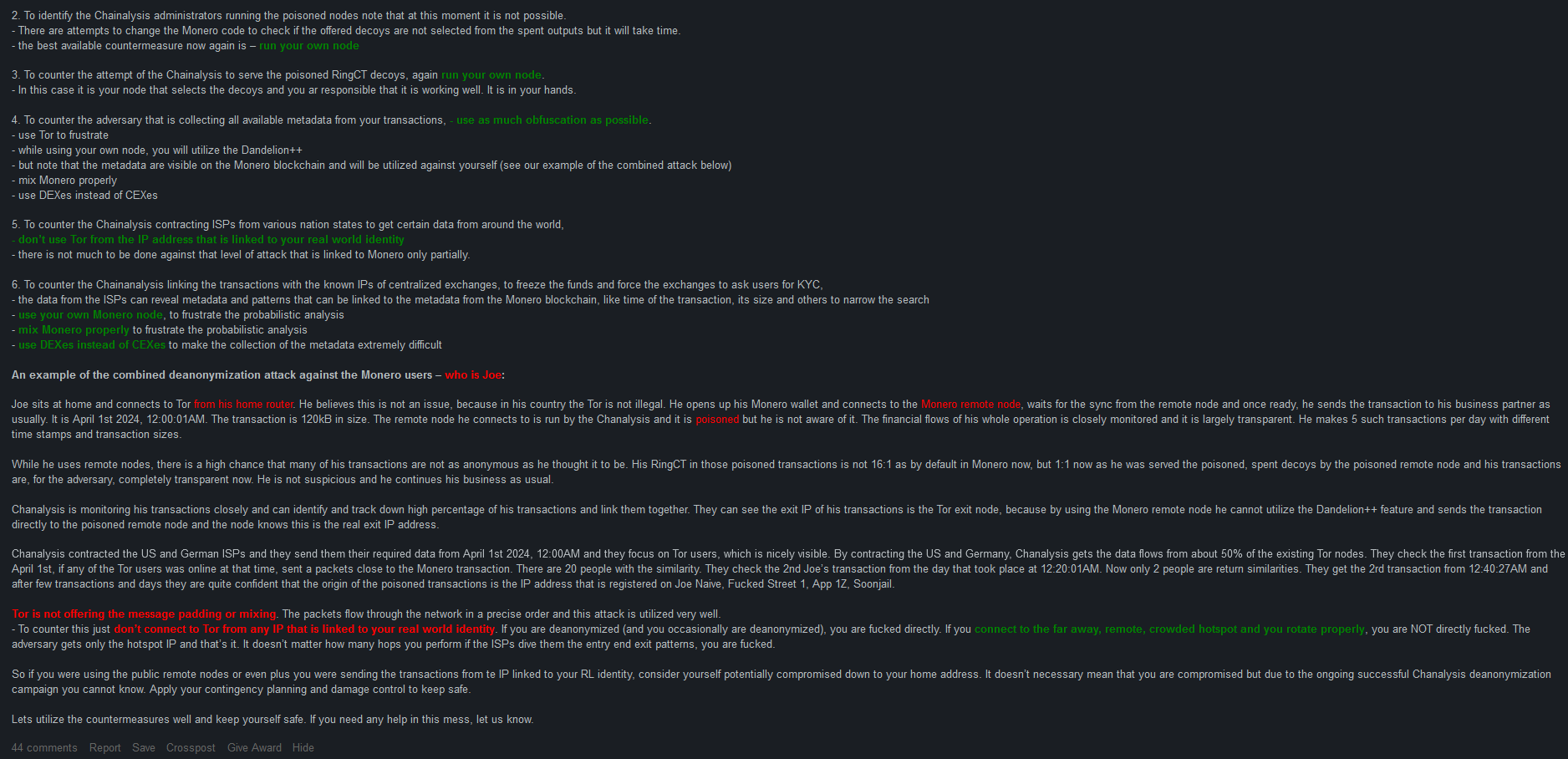This screenshot has height=759, width=1568.
Task: Click Give Award under the post
Action: [x=254, y=747]
